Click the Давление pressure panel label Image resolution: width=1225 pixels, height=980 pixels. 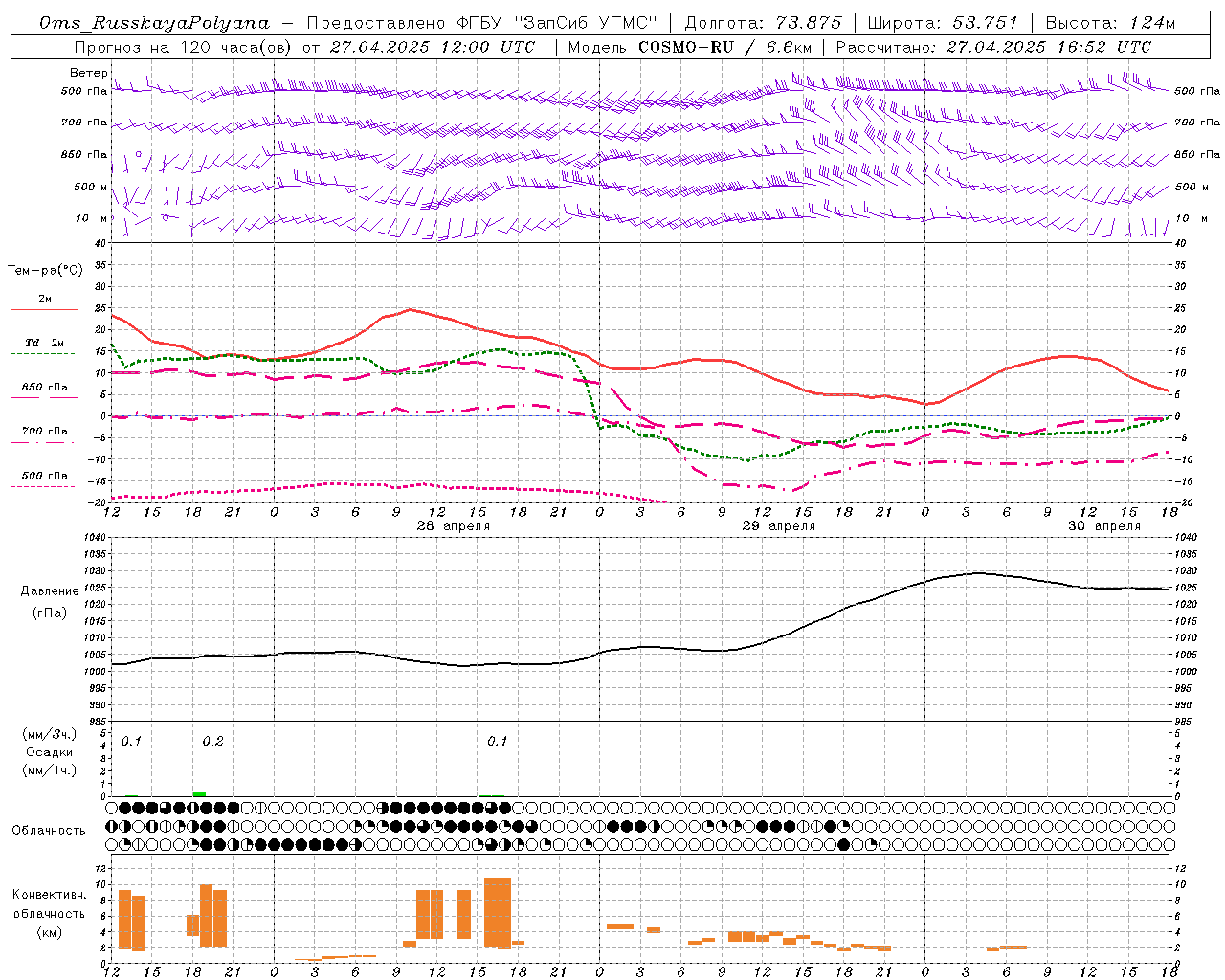[50, 591]
